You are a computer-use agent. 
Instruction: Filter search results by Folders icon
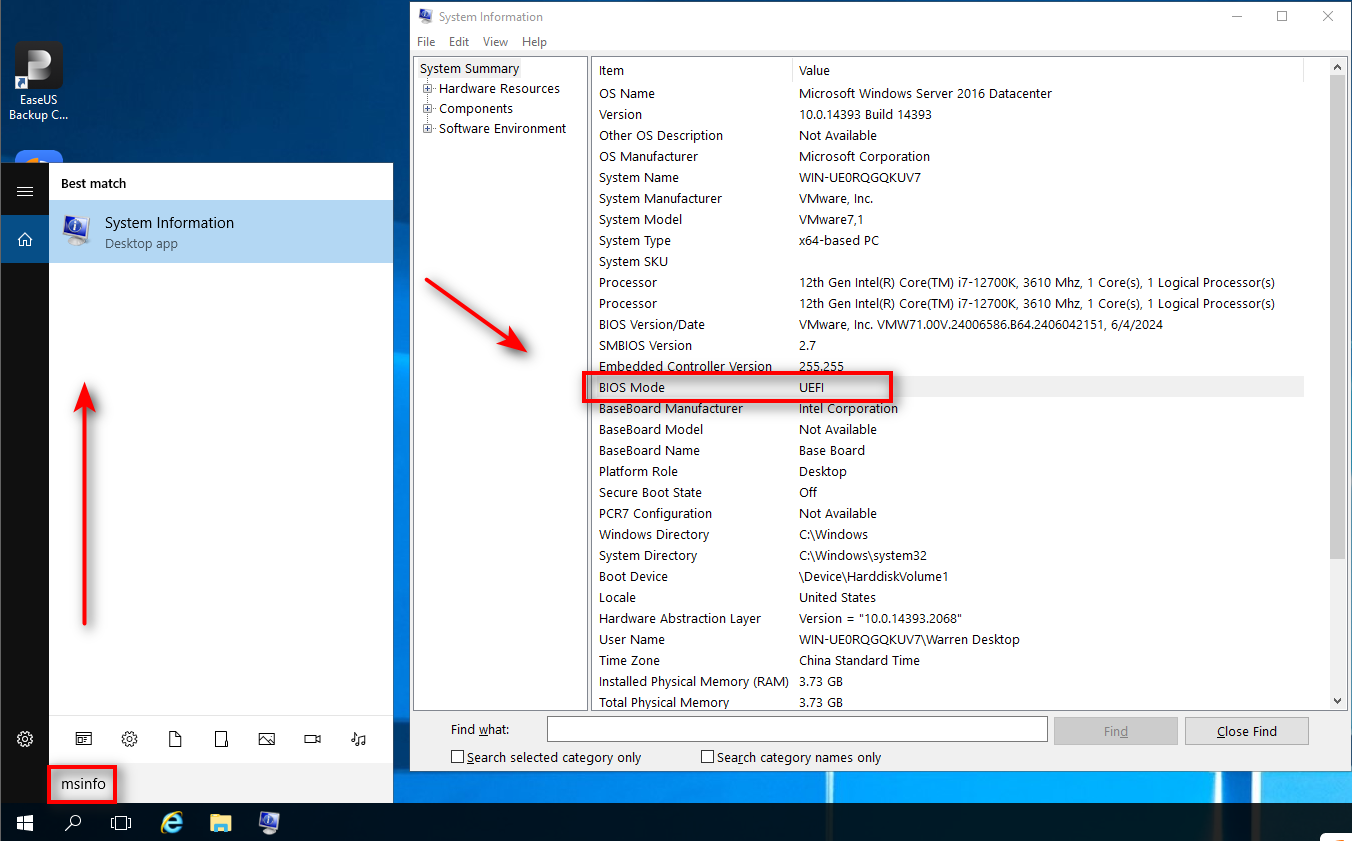(221, 739)
